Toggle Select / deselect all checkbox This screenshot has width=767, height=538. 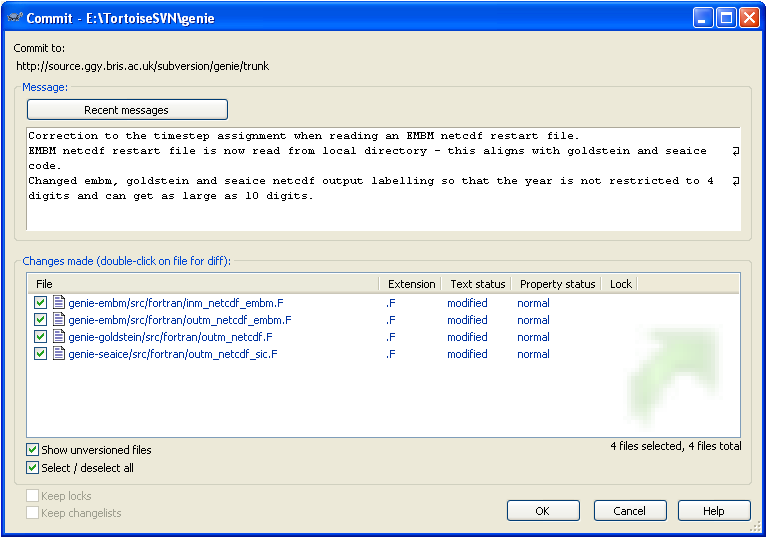click(x=33, y=467)
